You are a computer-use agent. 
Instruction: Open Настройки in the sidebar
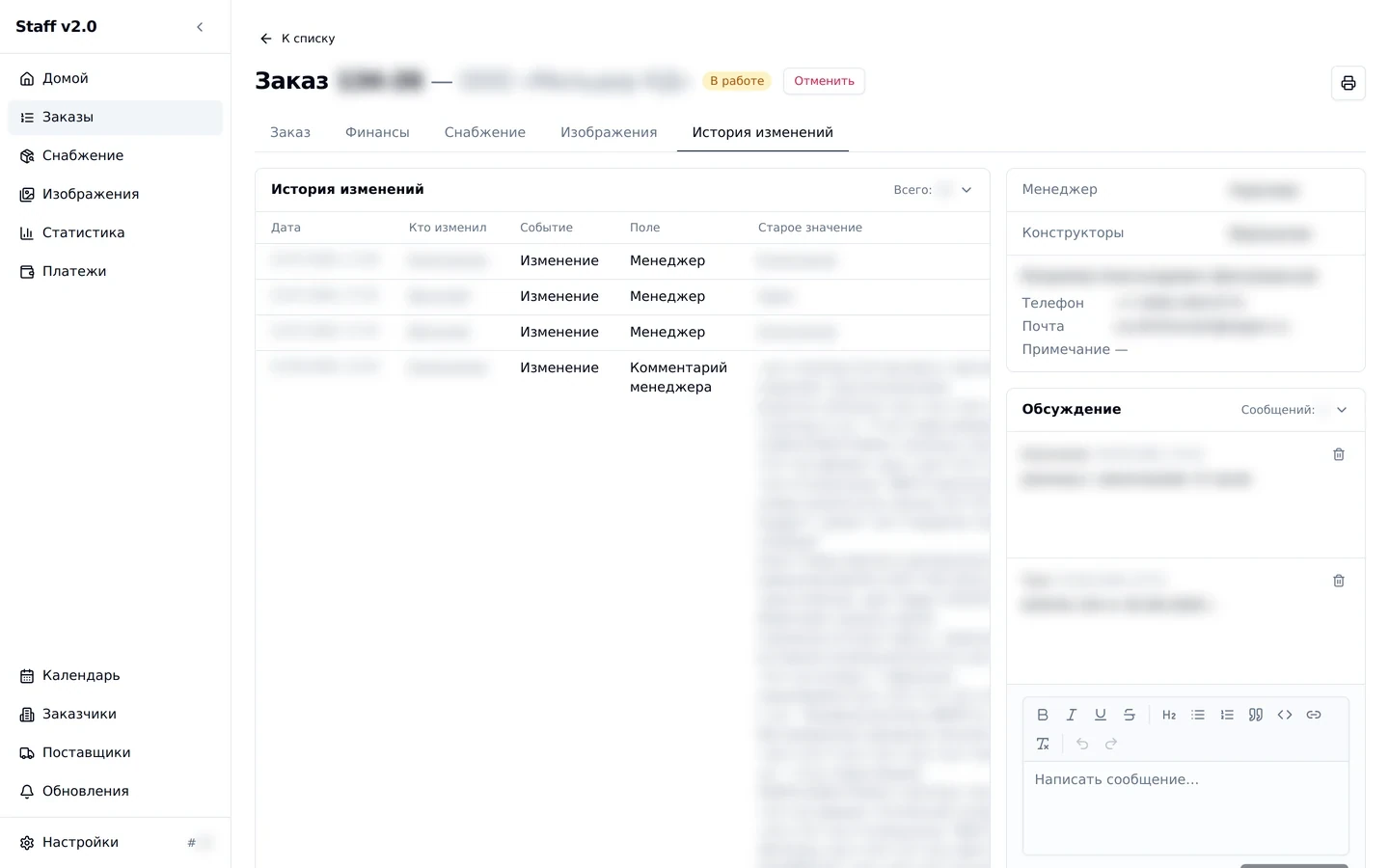tap(115, 843)
